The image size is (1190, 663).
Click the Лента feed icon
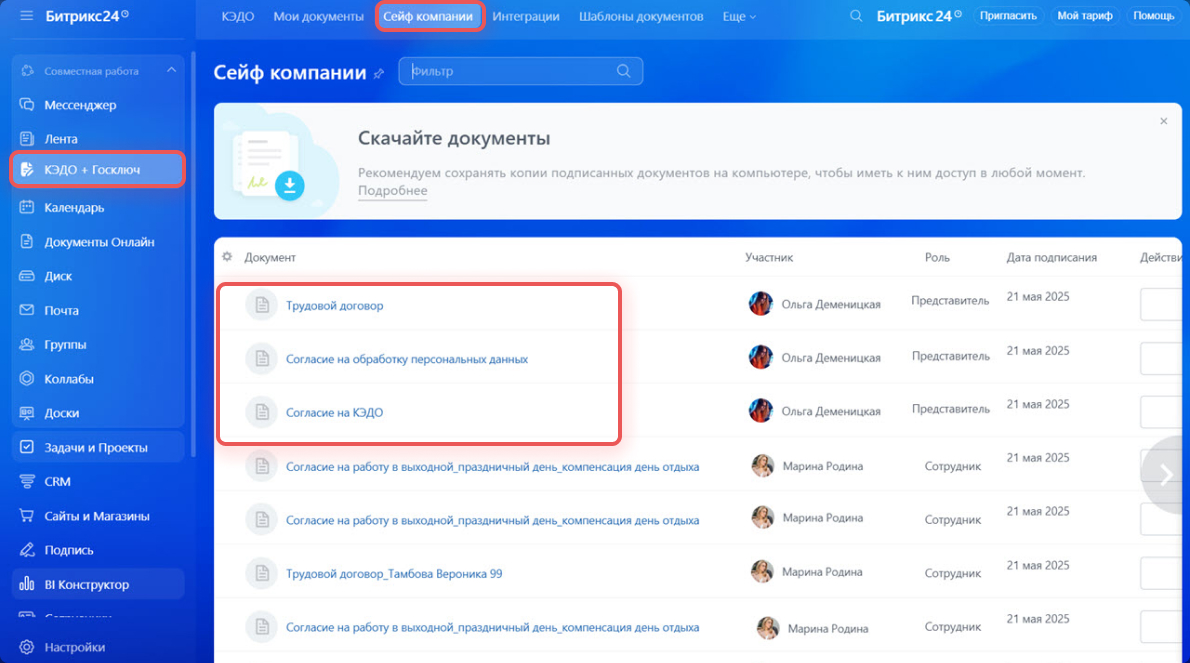(27, 139)
